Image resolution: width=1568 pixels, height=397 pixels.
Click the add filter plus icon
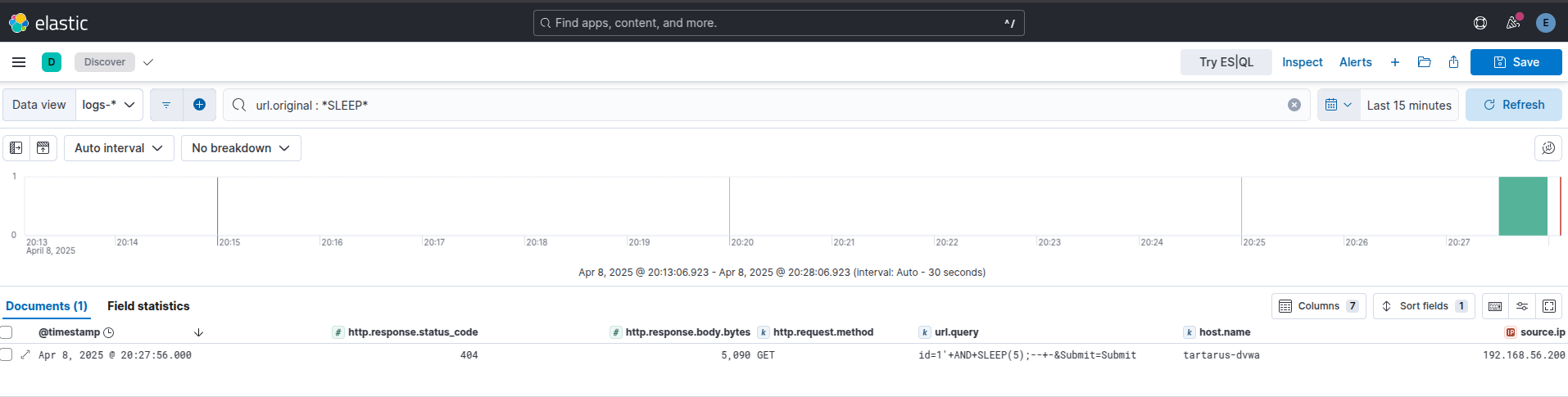199,105
